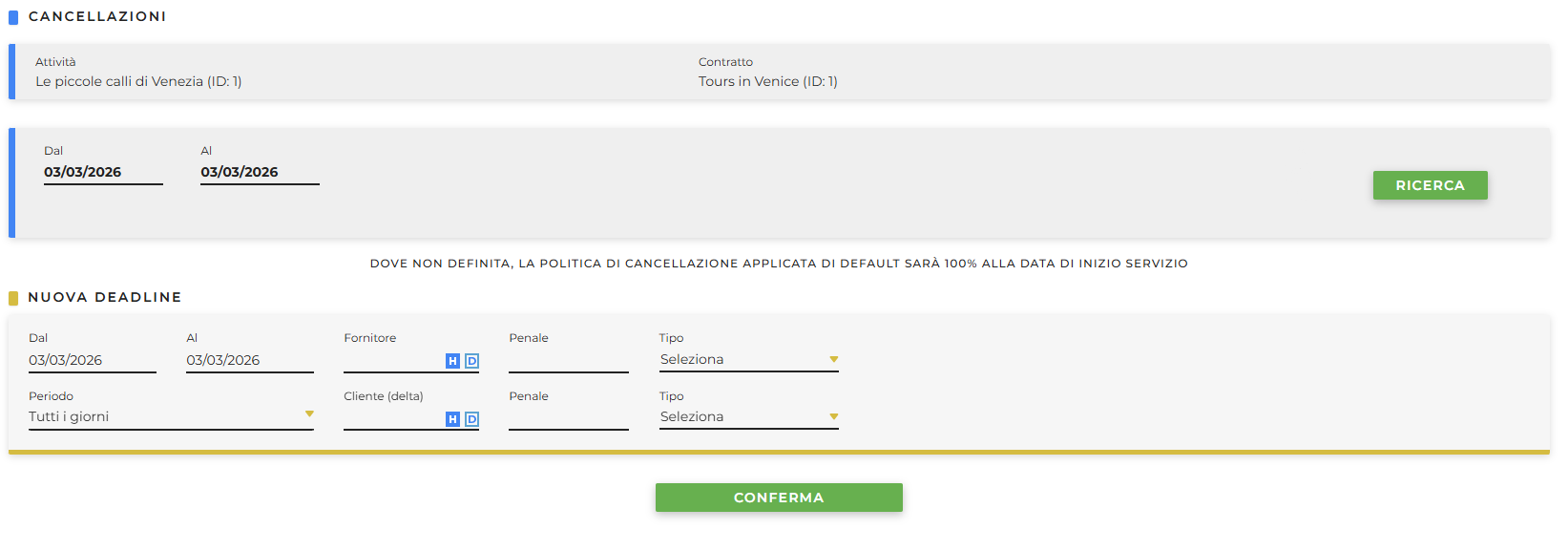Select the Penale field in the Cliente row
The image size is (1568, 551).
pos(568,419)
